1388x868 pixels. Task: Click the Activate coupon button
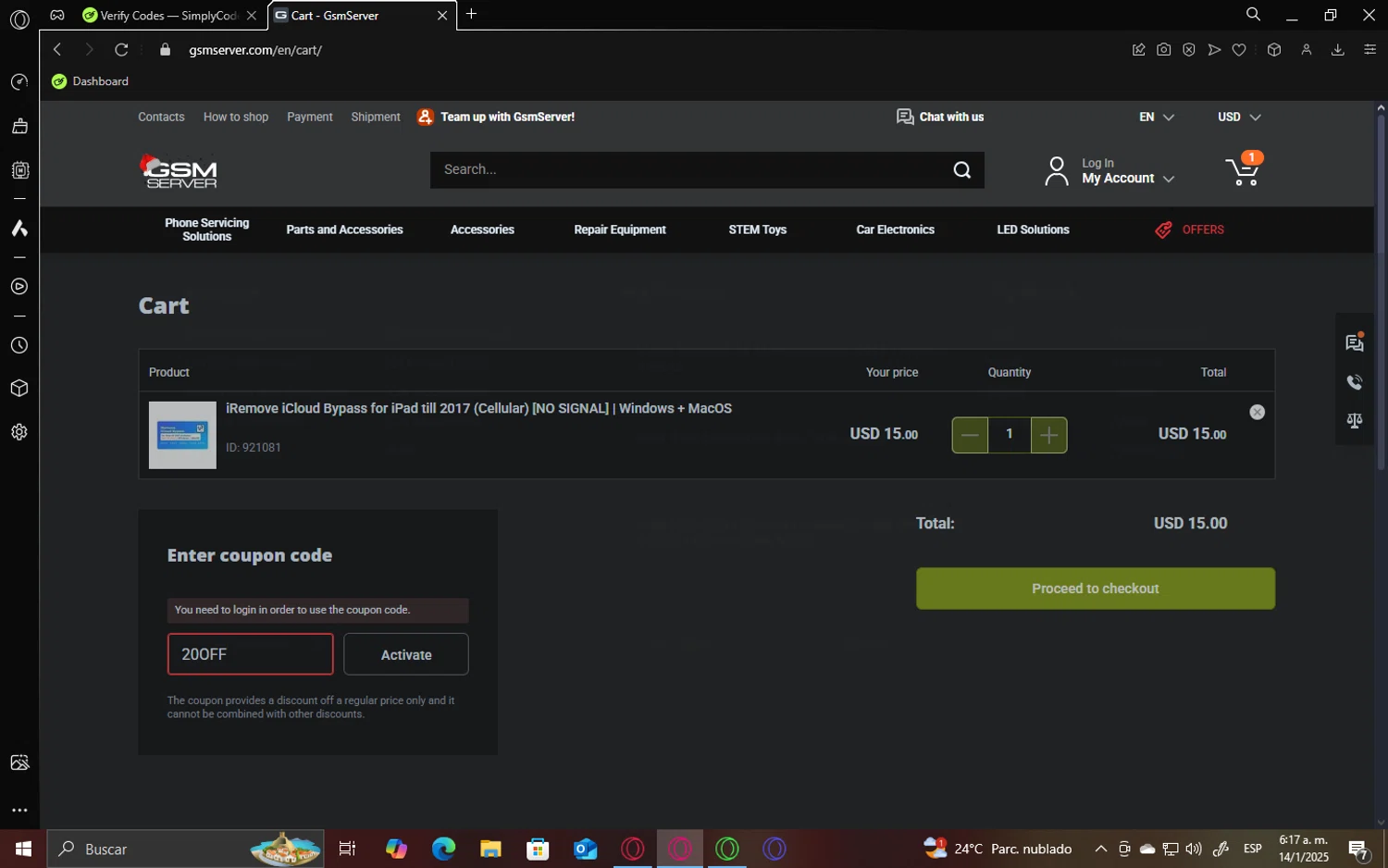tap(406, 654)
